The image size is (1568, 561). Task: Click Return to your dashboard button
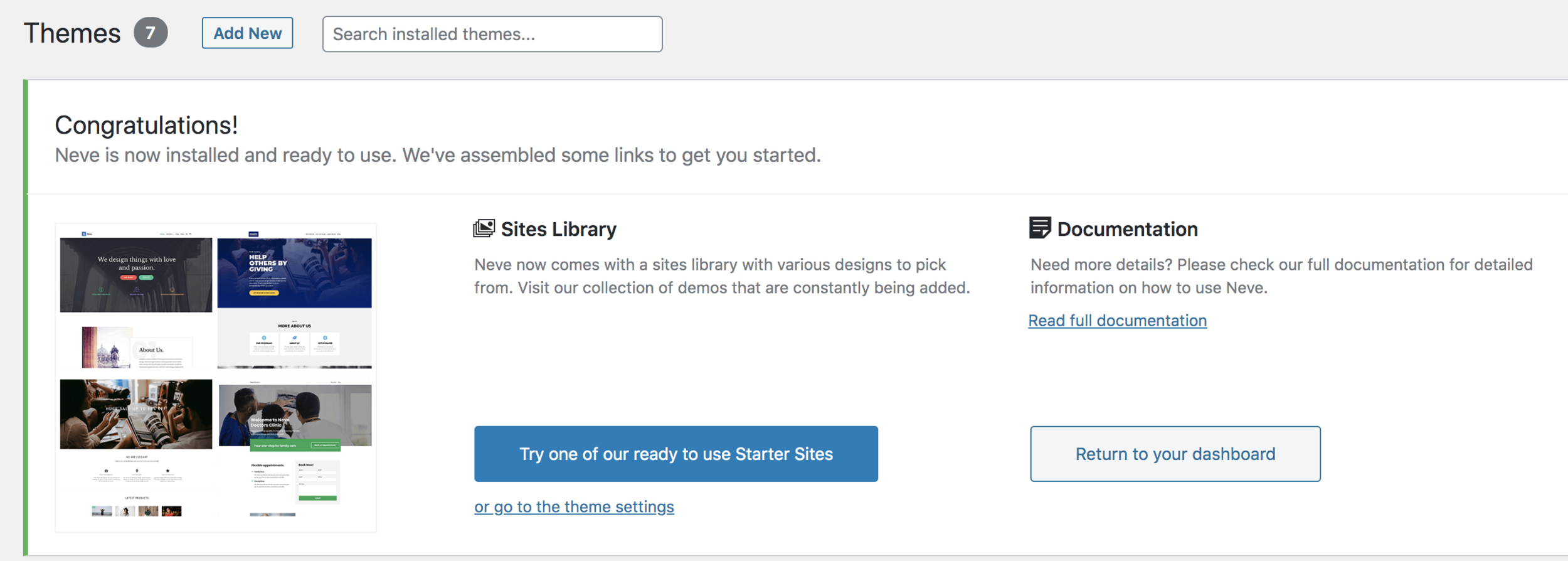tap(1175, 454)
